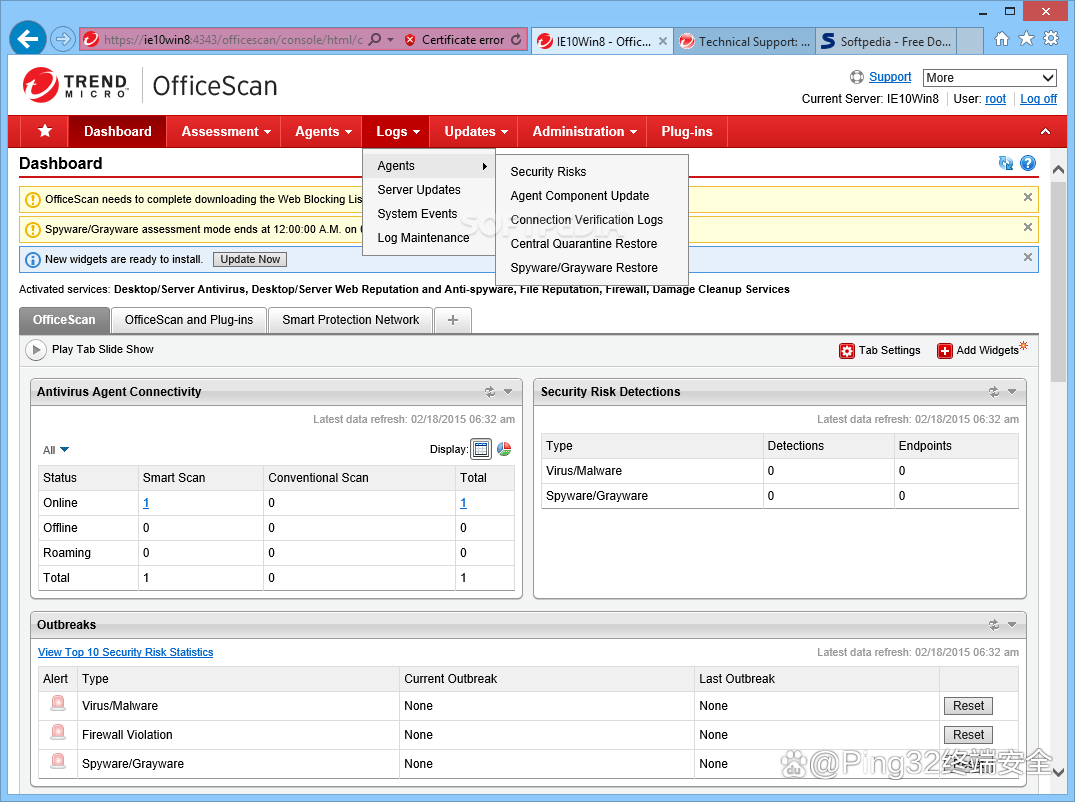The image size is (1075, 802).
Task: Choose Agent Component Update from submenu
Action: (592, 195)
